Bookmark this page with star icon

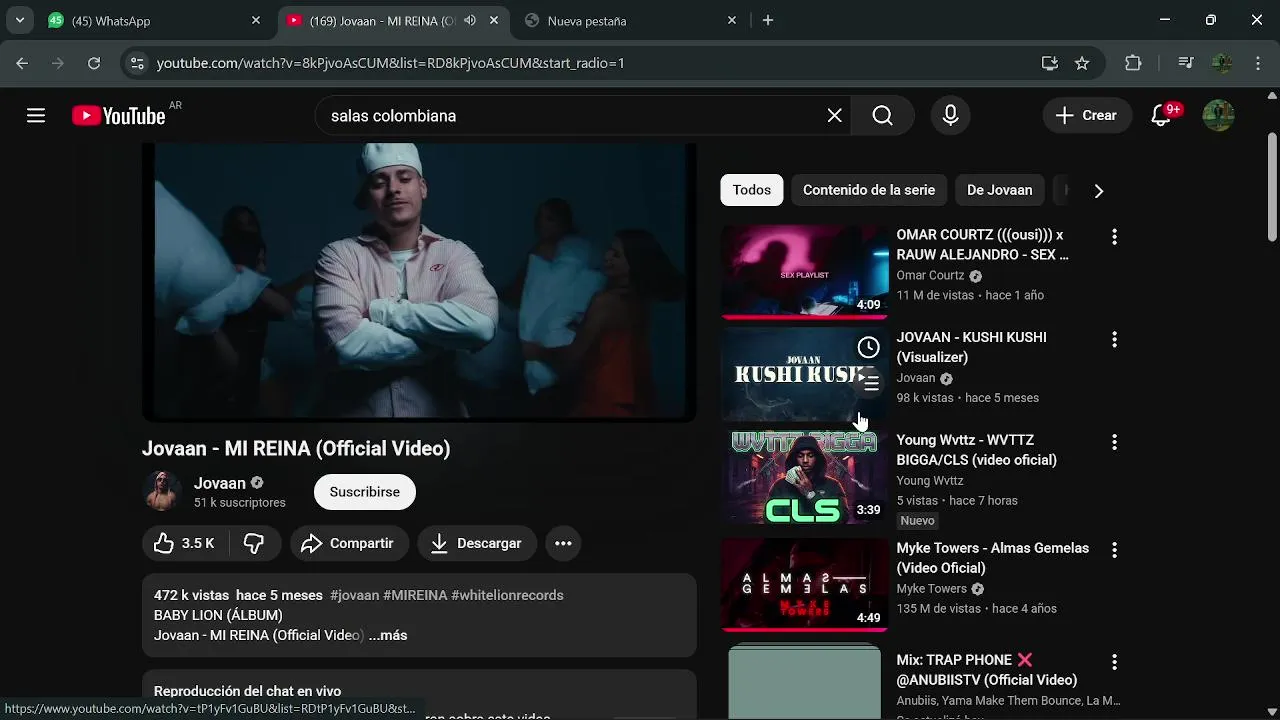pos(1082,63)
